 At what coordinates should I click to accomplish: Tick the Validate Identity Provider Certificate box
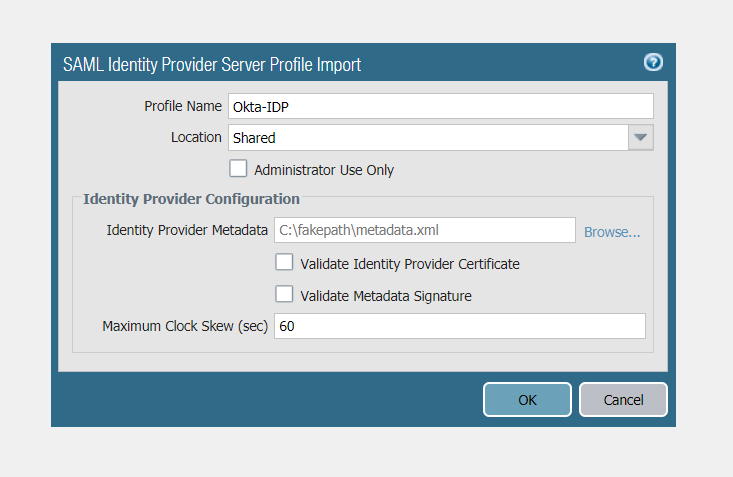(x=284, y=263)
